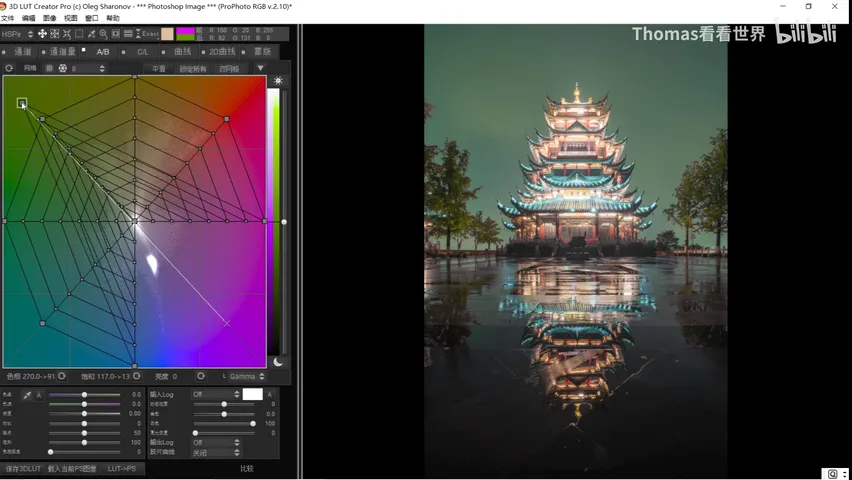Click the LUT->PS button

tap(122, 469)
